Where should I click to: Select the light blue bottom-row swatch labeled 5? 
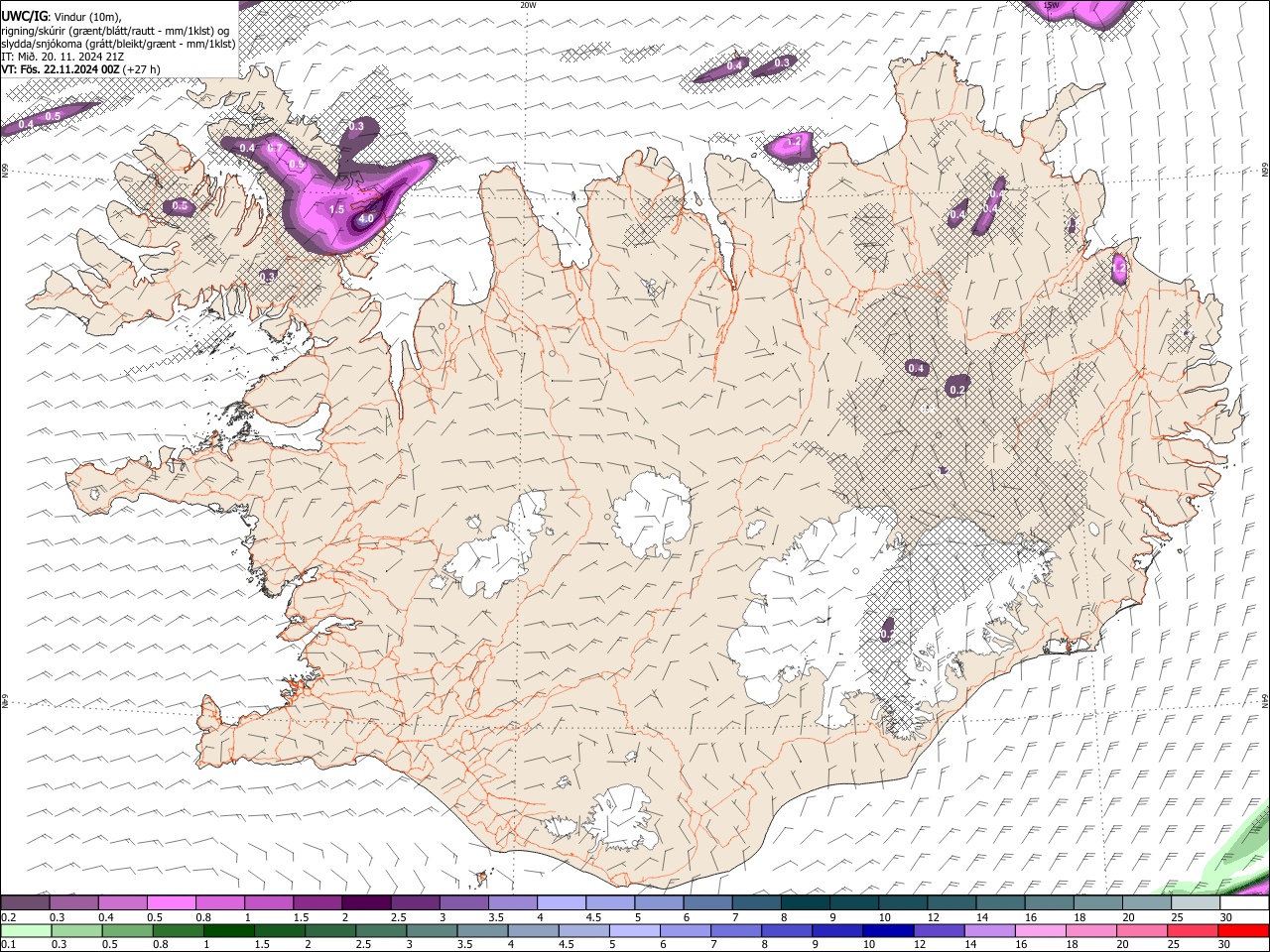tap(634, 930)
